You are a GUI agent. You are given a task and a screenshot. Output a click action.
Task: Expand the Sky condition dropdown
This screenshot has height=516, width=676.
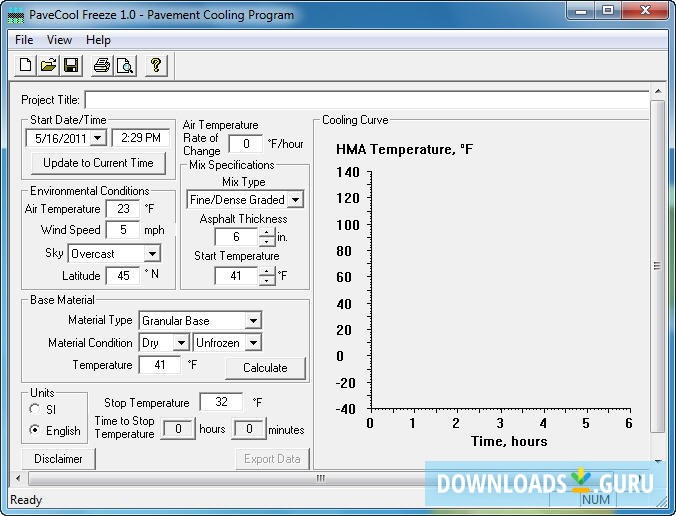[x=152, y=253]
